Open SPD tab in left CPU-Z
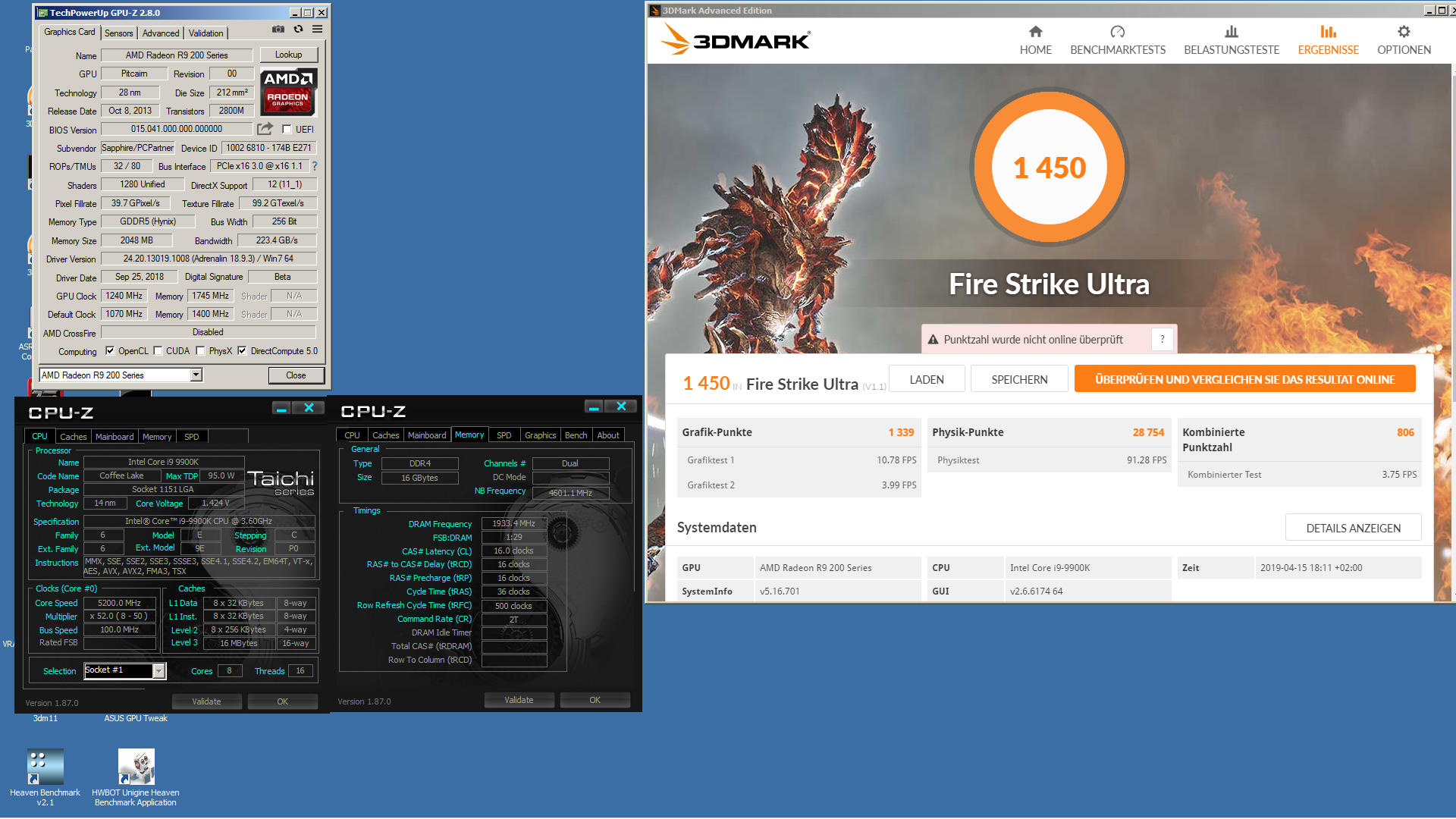This screenshot has height=819, width=1456. click(x=192, y=437)
